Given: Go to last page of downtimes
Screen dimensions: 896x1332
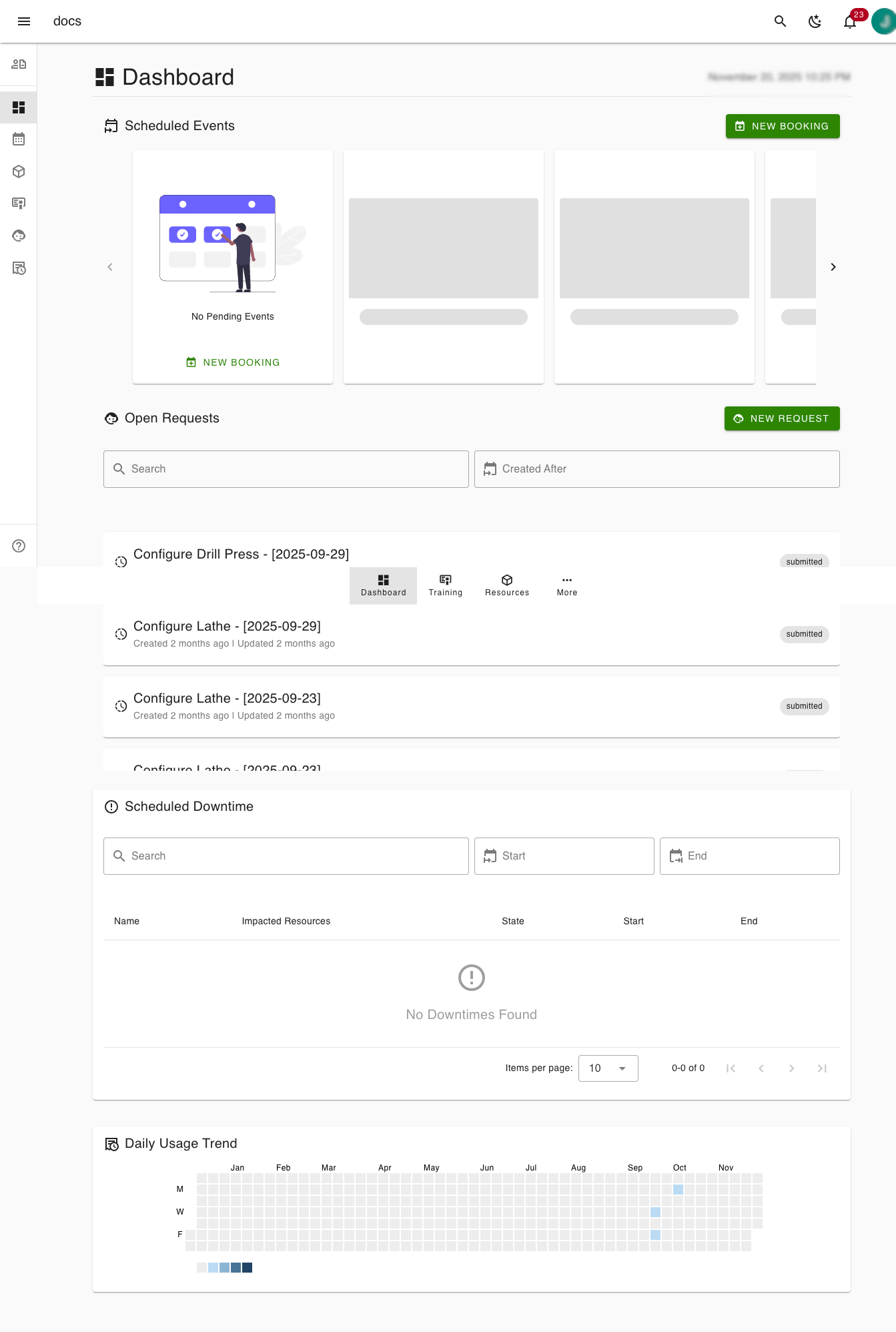Looking at the screenshot, I should pos(822,1068).
